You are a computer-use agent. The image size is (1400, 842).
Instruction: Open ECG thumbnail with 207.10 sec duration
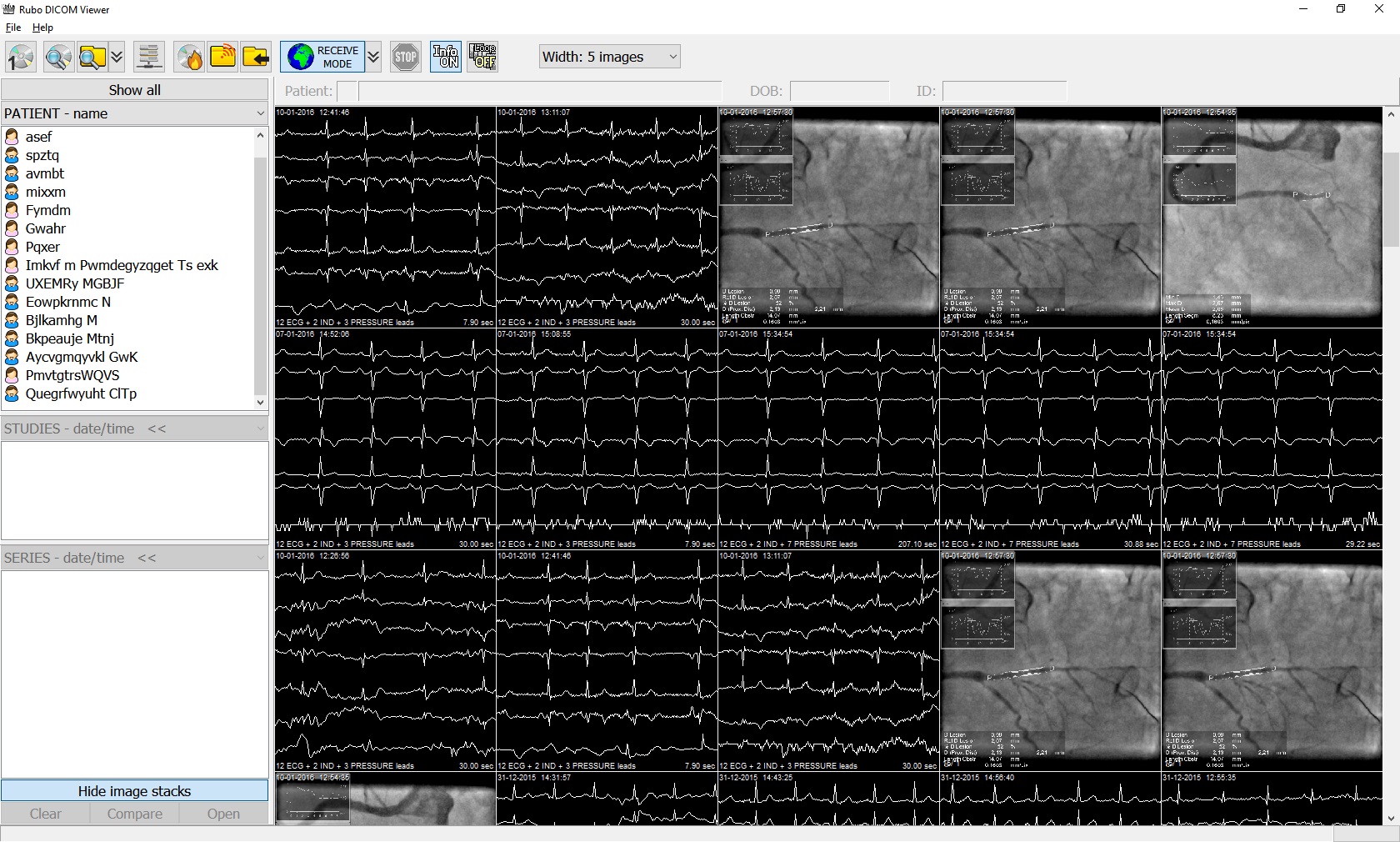tap(829, 439)
